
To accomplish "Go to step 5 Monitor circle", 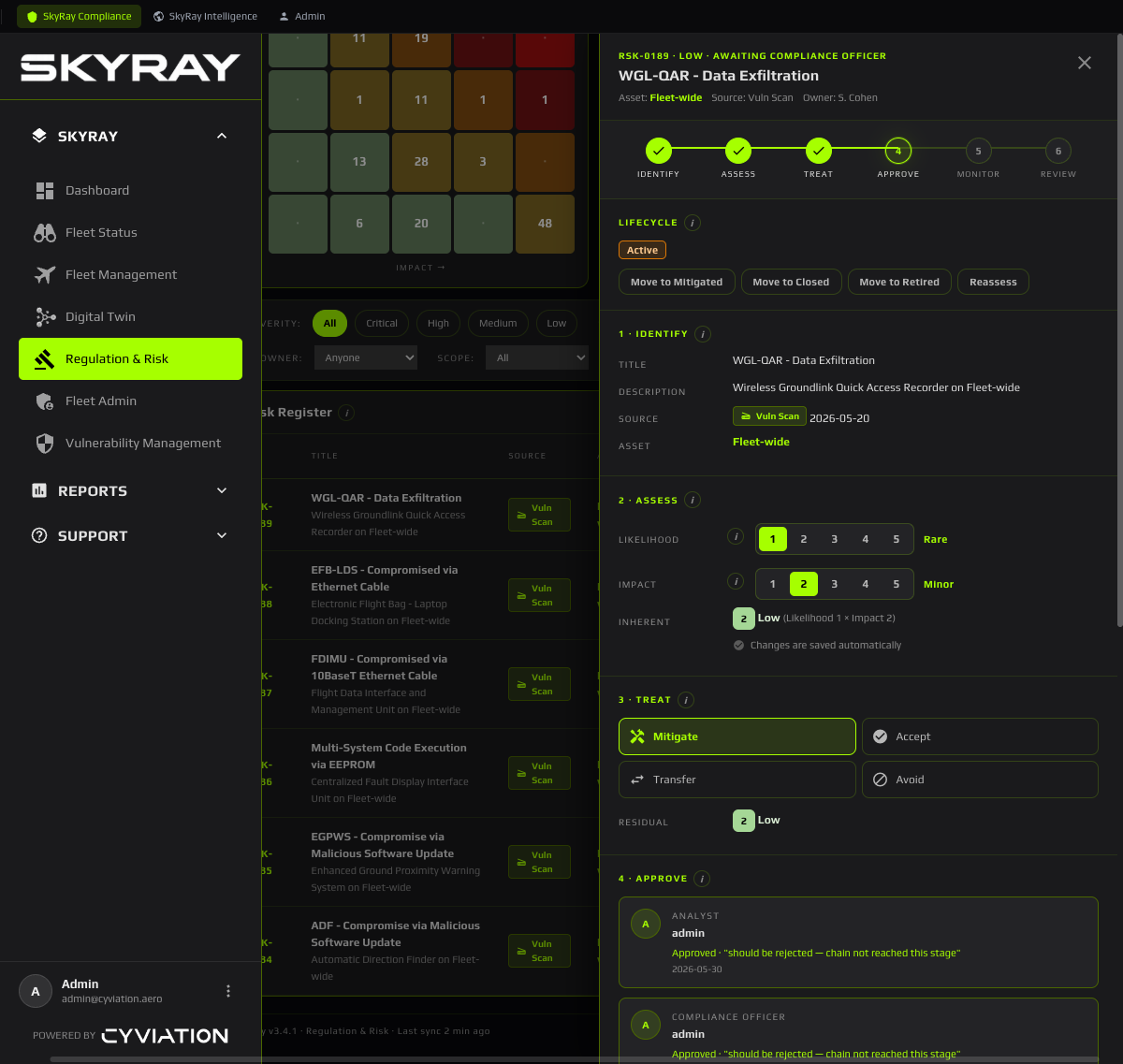I will (x=979, y=151).
